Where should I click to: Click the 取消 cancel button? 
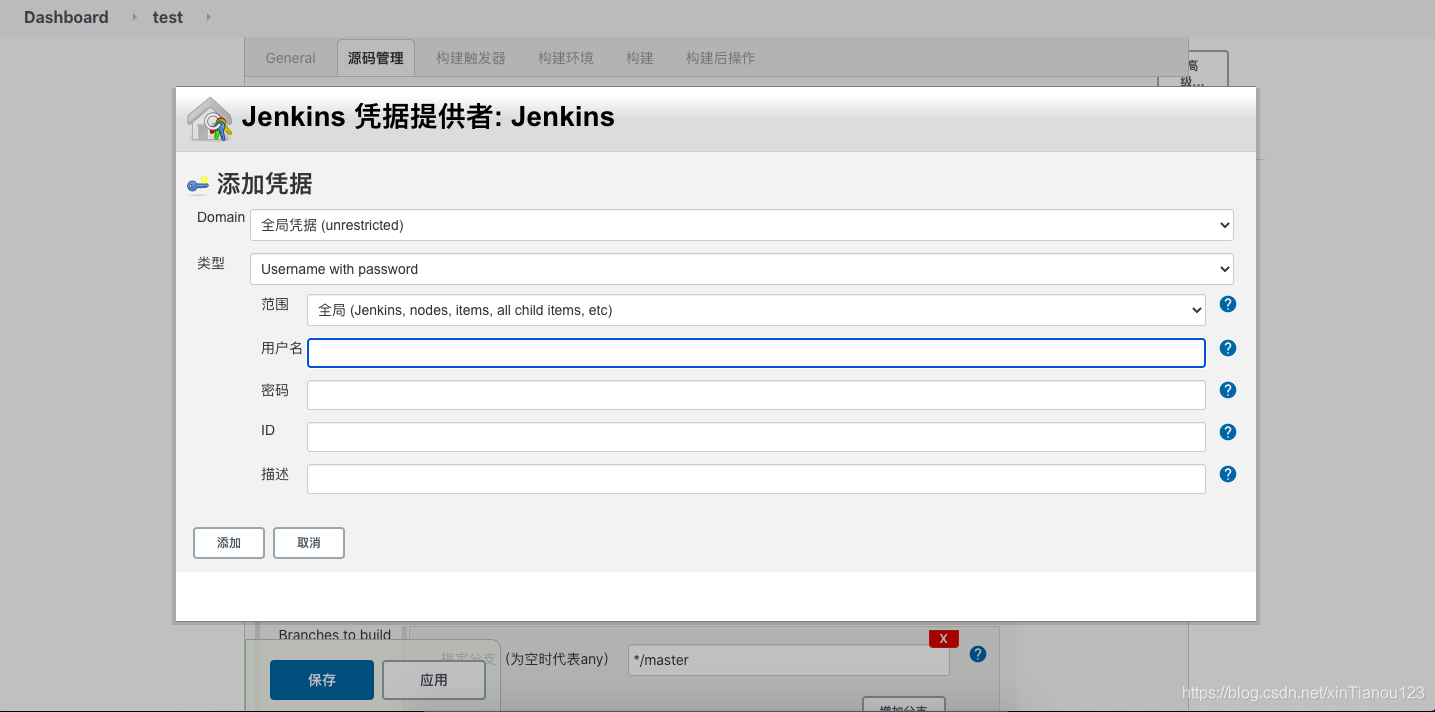click(309, 543)
